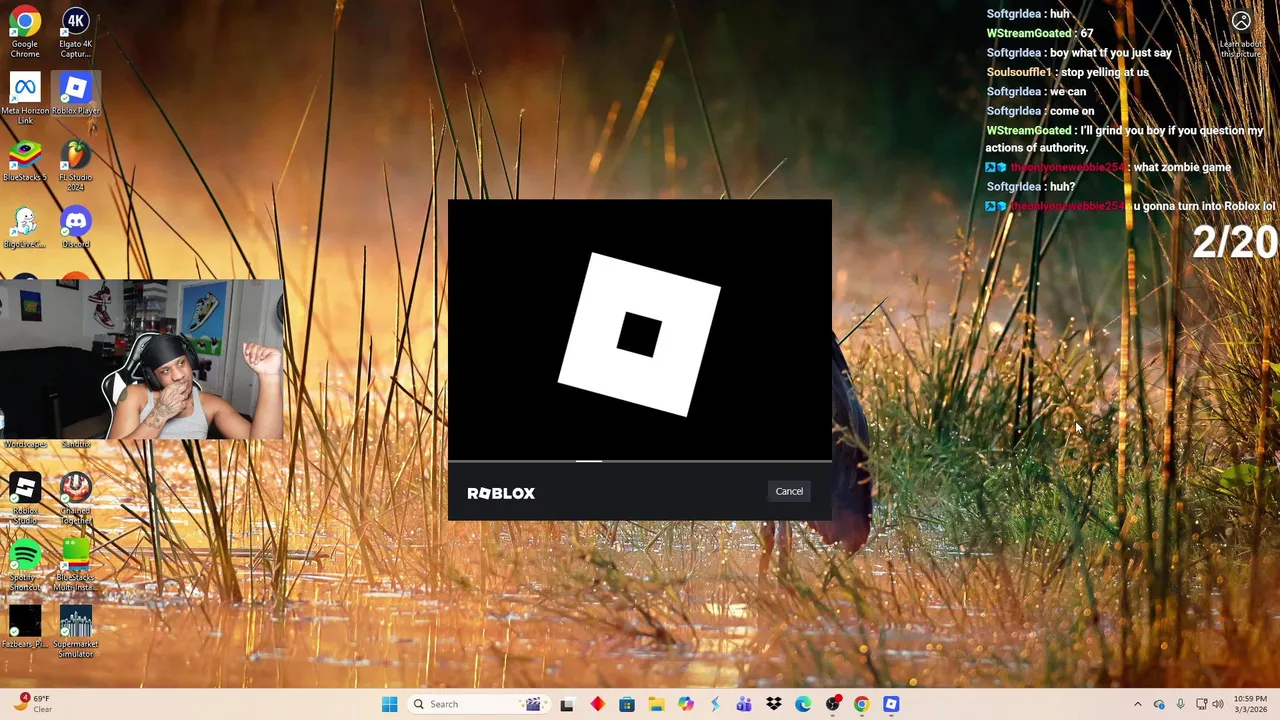The height and width of the screenshot is (720, 1280).
Task: Open the red diamond taskbar app
Action: (x=597, y=704)
